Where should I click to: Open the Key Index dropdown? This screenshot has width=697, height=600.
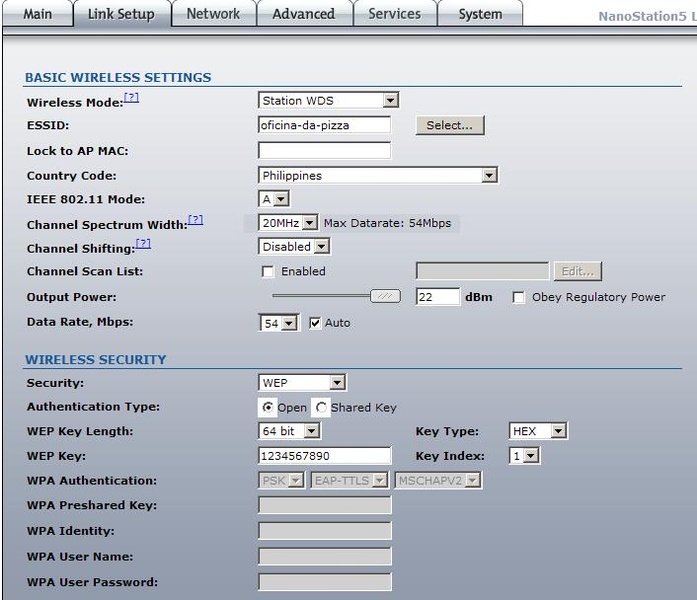tap(525, 456)
